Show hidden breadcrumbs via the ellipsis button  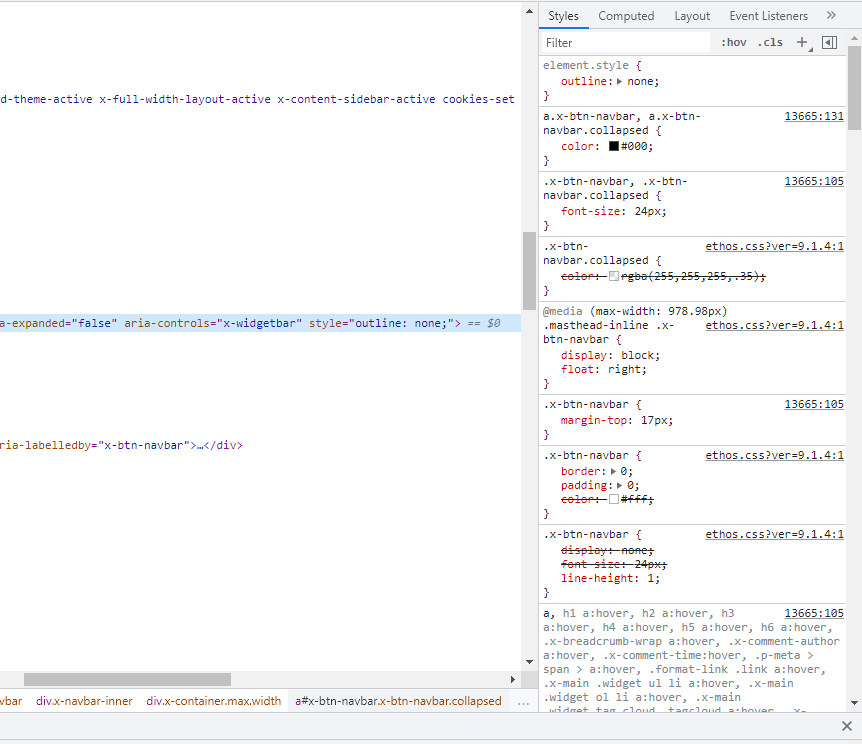point(523,702)
